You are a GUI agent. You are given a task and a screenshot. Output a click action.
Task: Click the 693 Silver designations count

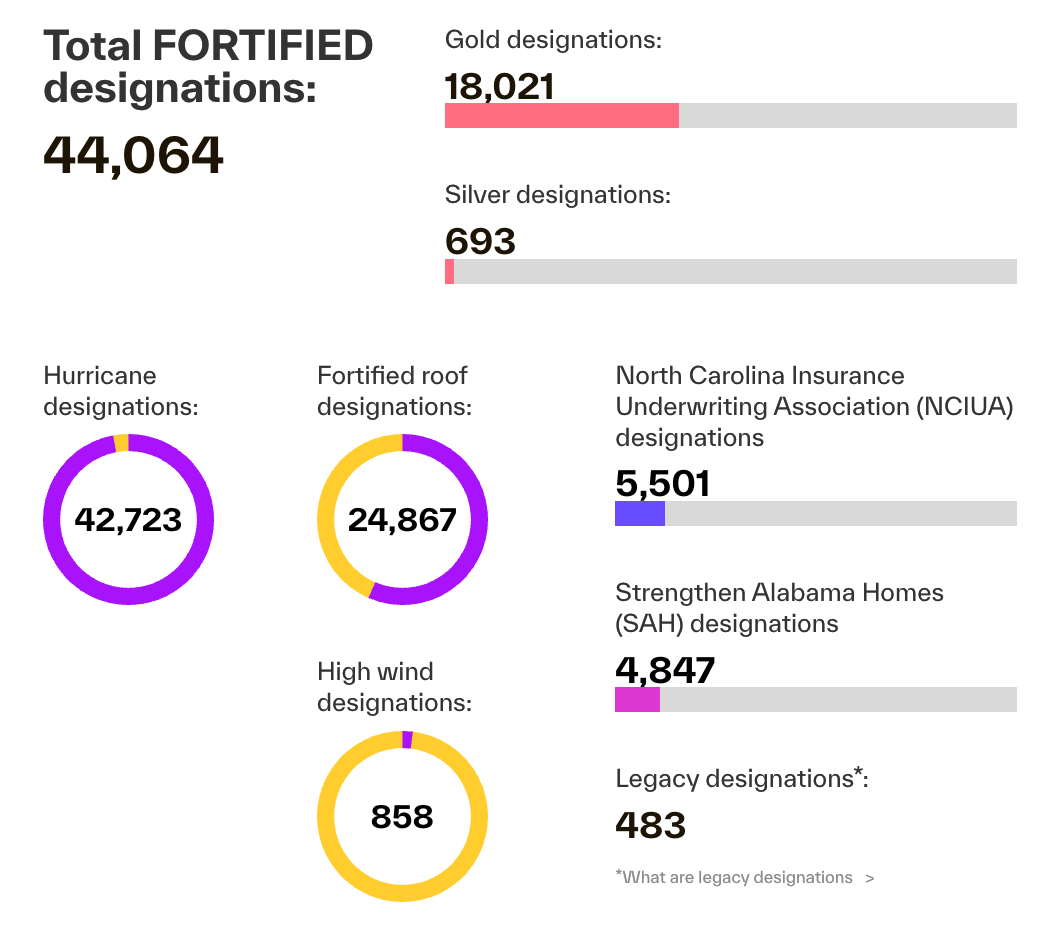[480, 241]
